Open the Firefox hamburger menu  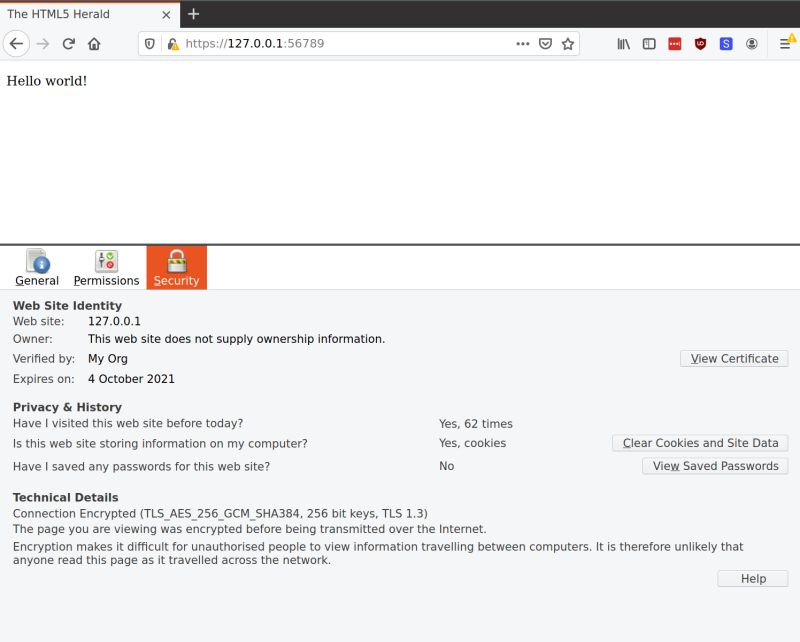point(784,43)
